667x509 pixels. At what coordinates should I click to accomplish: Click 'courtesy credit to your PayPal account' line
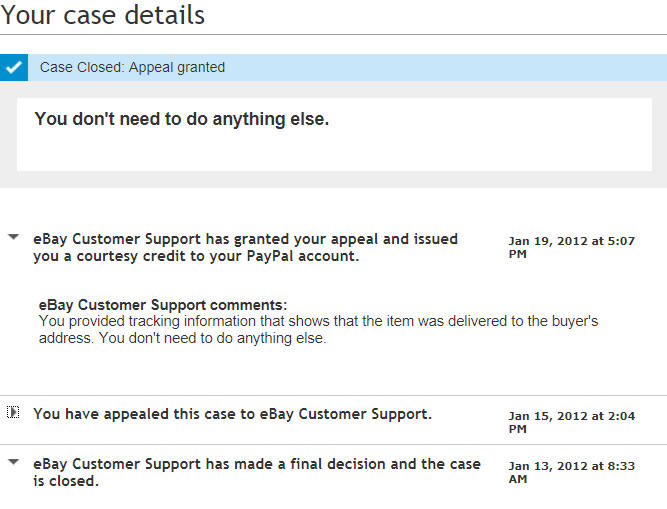(195, 256)
